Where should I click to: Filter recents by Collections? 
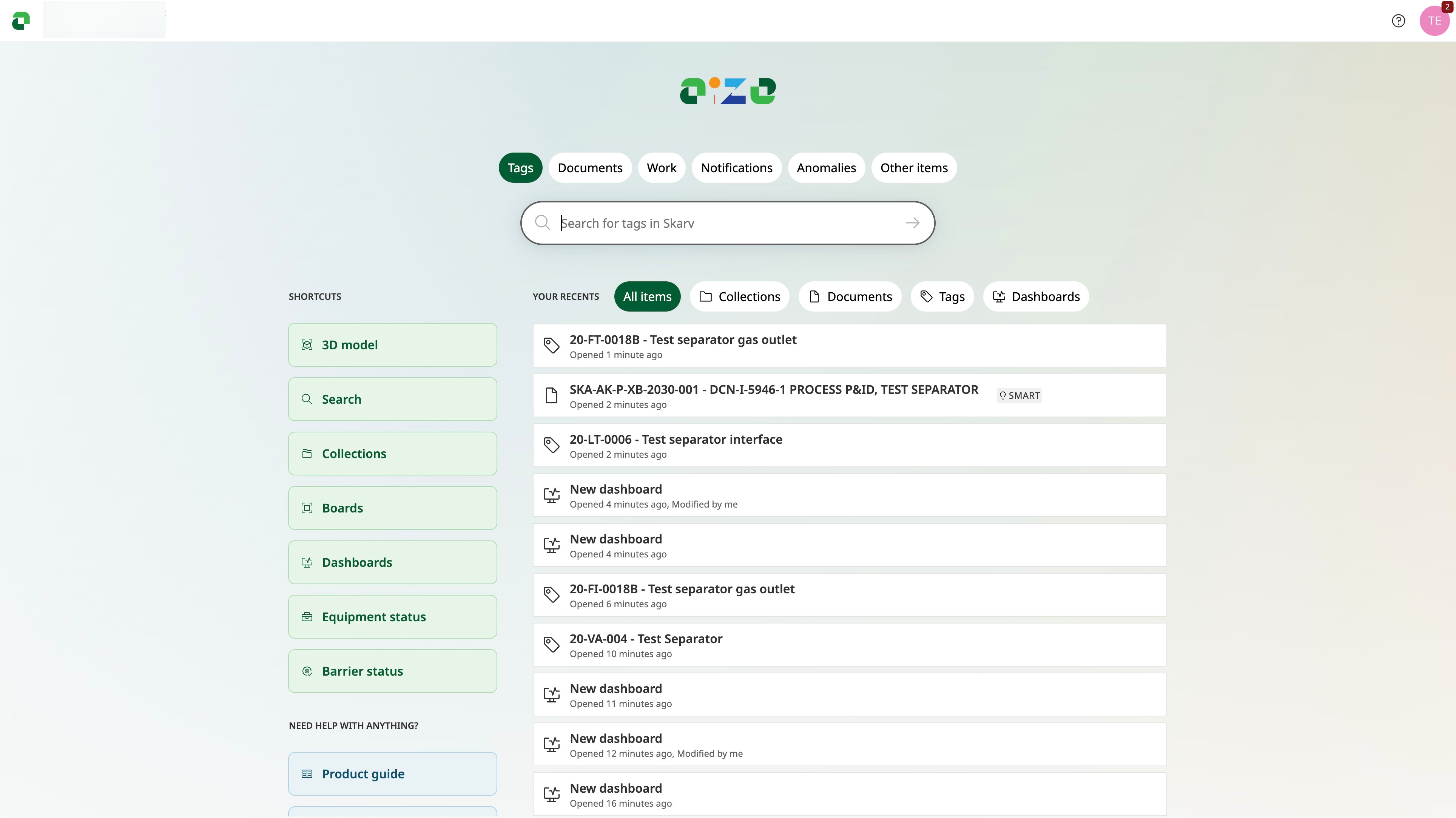tap(739, 297)
